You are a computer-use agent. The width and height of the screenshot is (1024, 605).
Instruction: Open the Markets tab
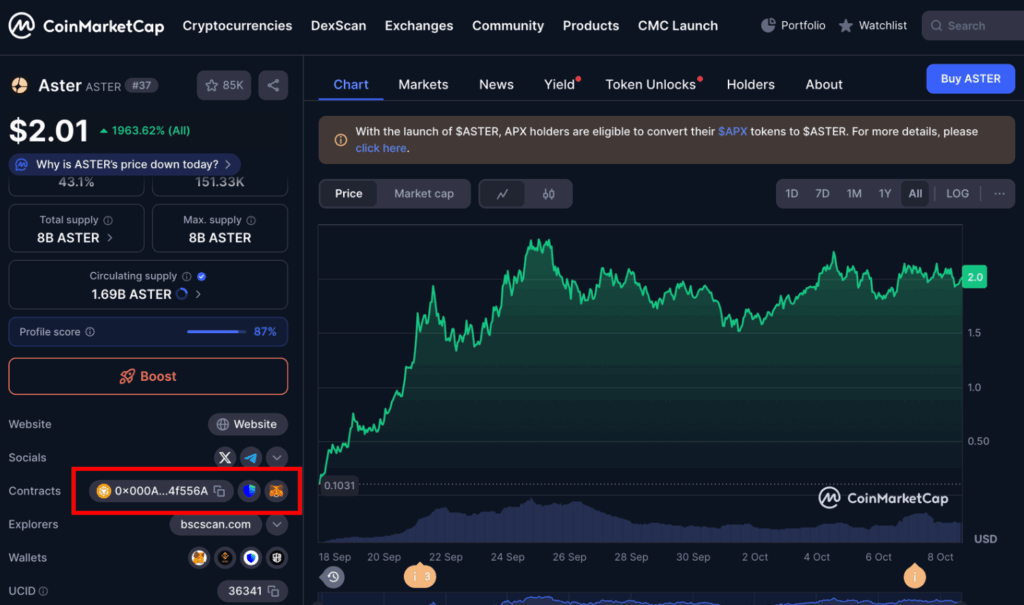423,85
